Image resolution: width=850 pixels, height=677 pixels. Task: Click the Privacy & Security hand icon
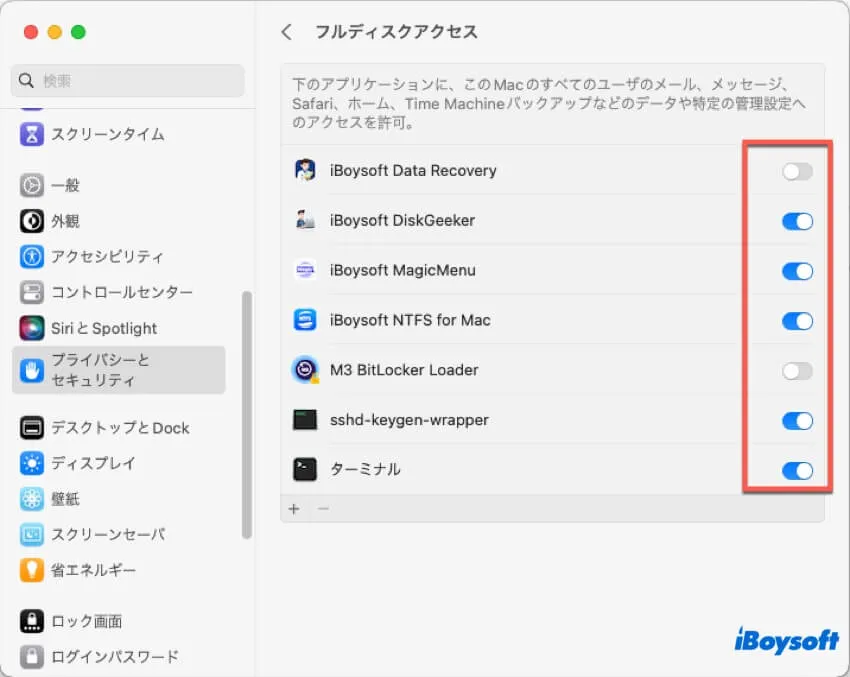pos(31,370)
